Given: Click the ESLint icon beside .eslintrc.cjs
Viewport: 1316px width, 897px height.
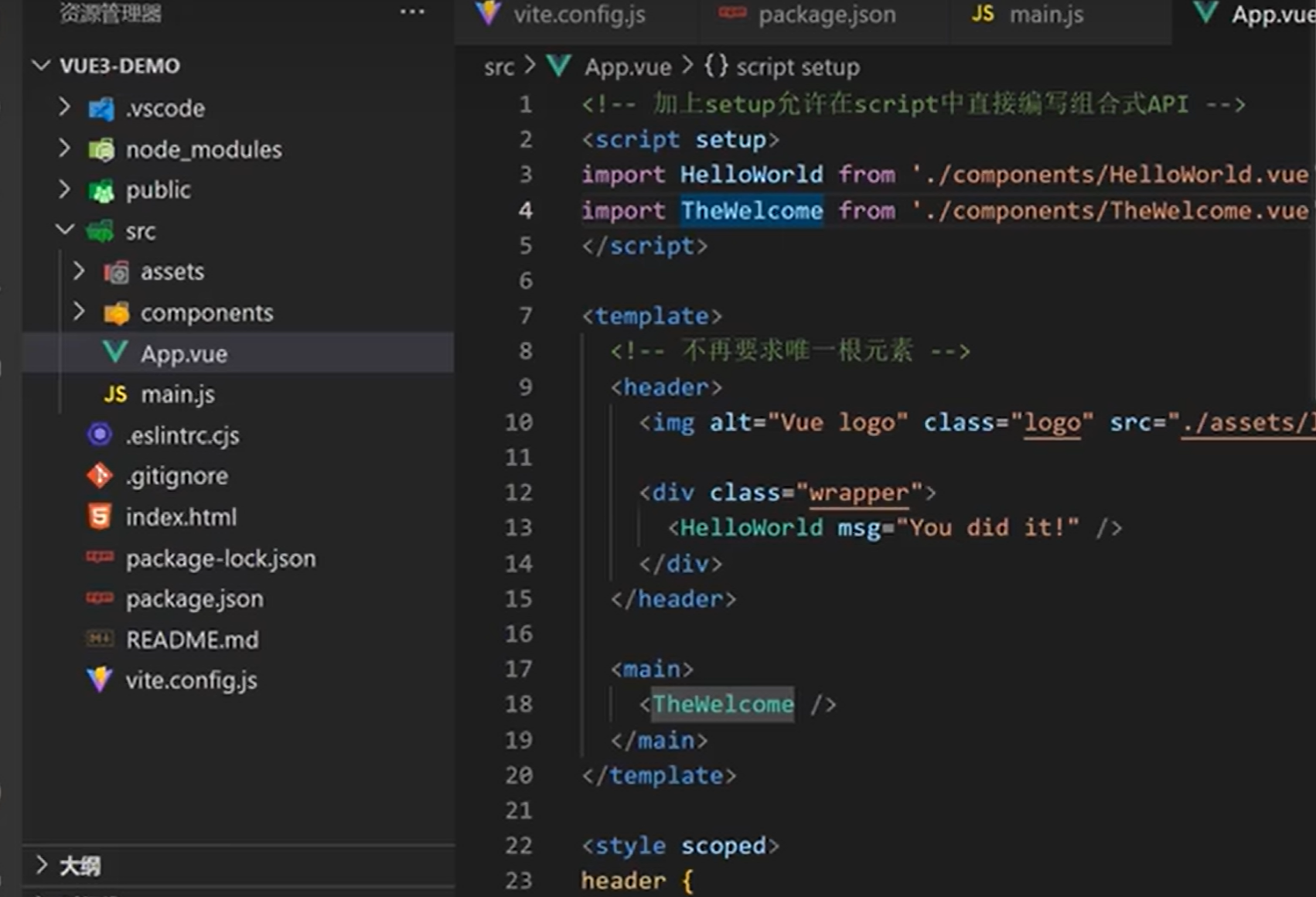Looking at the screenshot, I should pos(100,435).
